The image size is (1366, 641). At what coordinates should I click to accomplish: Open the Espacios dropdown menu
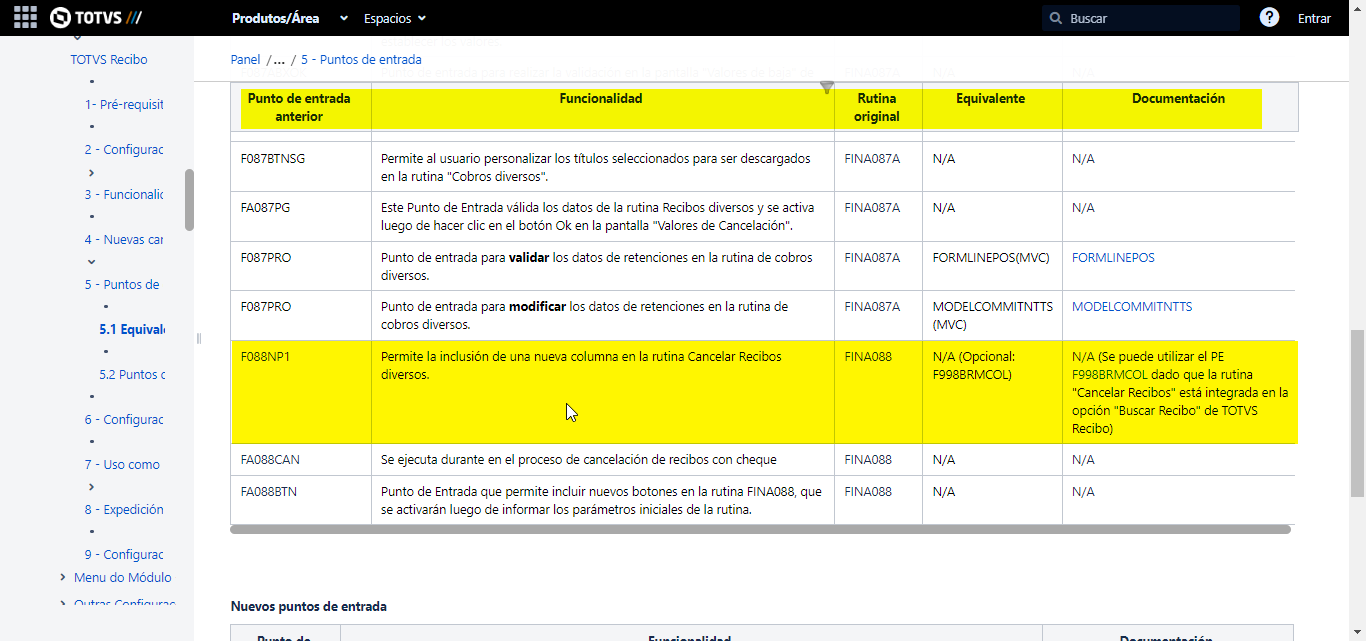click(394, 18)
